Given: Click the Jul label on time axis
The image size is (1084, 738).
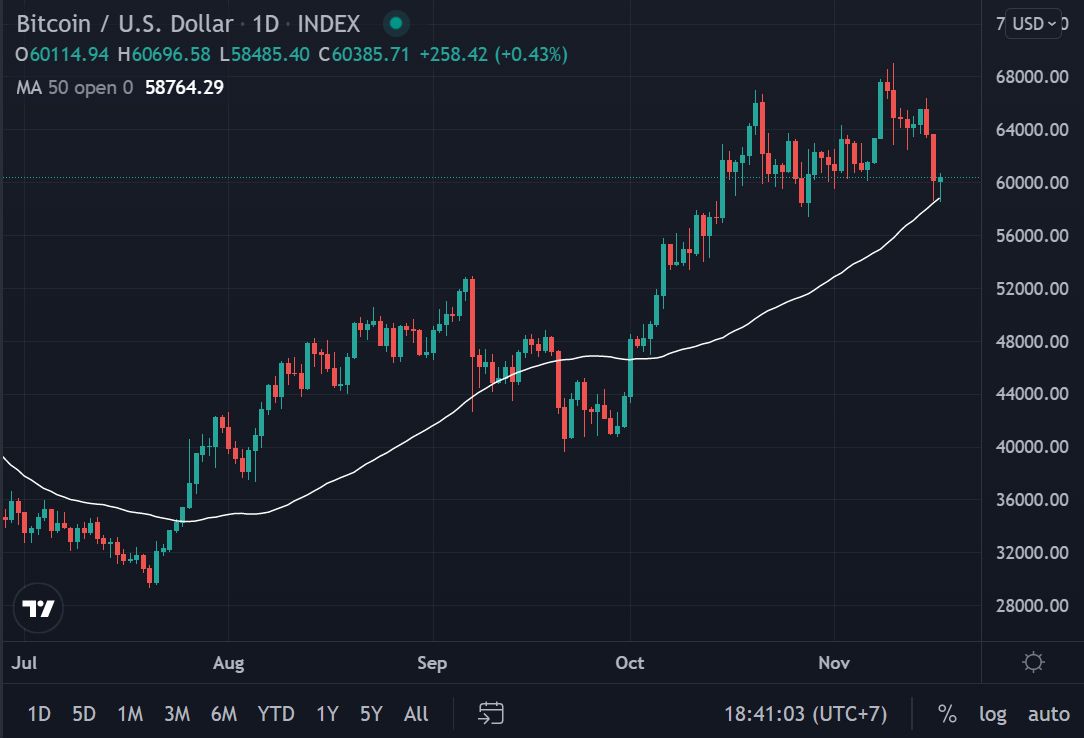Looking at the screenshot, I should pos(24,663).
